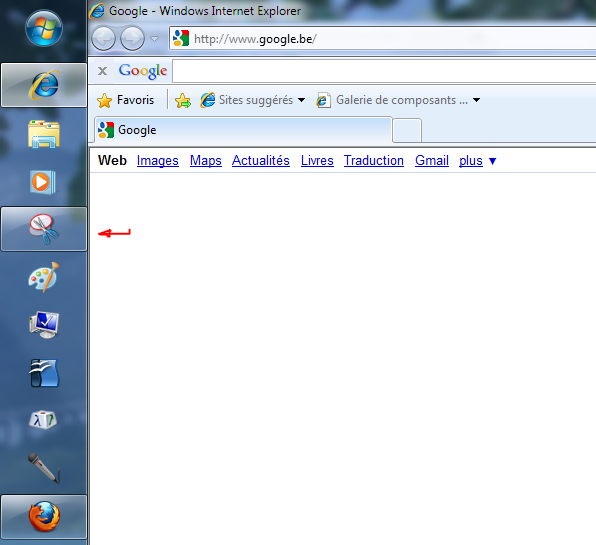Expand the Sites suggérés dropdown arrow
596x545 pixels.
[301, 100]
